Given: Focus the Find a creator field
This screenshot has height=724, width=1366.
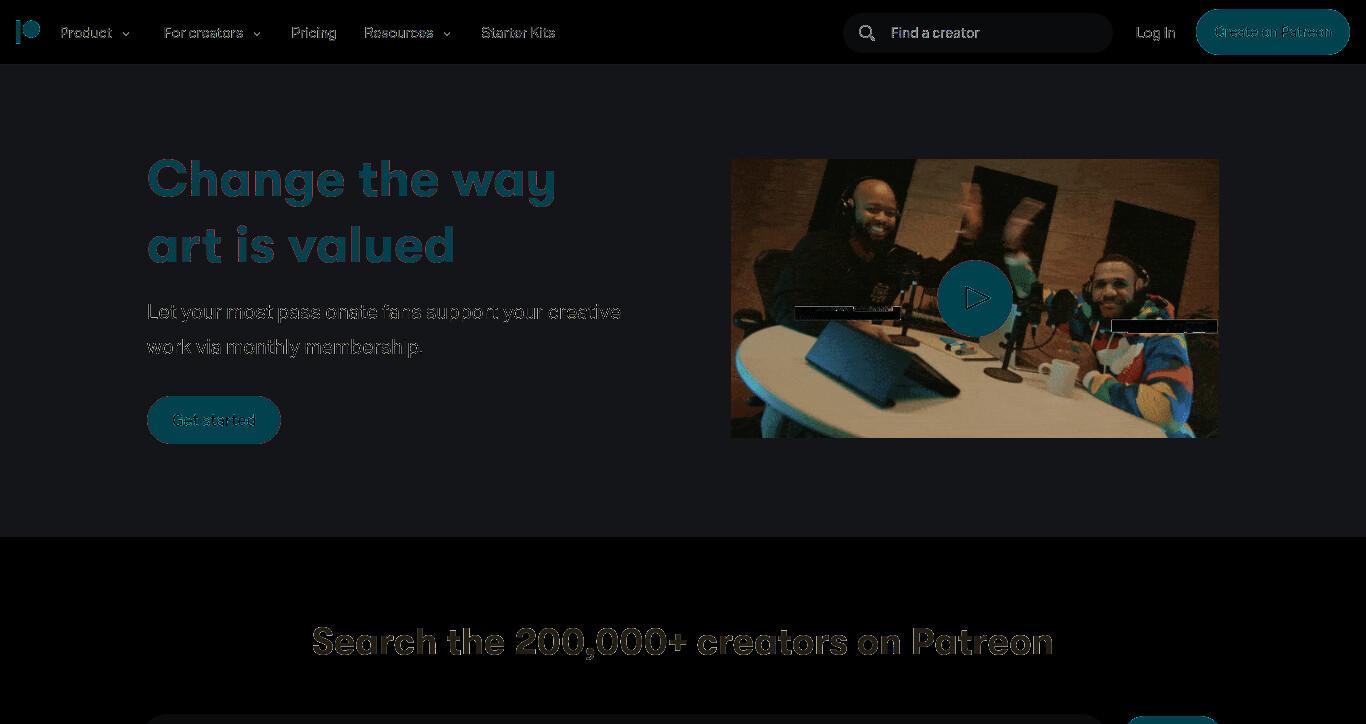Looking at the screenshot, I should tap(978, 33).
